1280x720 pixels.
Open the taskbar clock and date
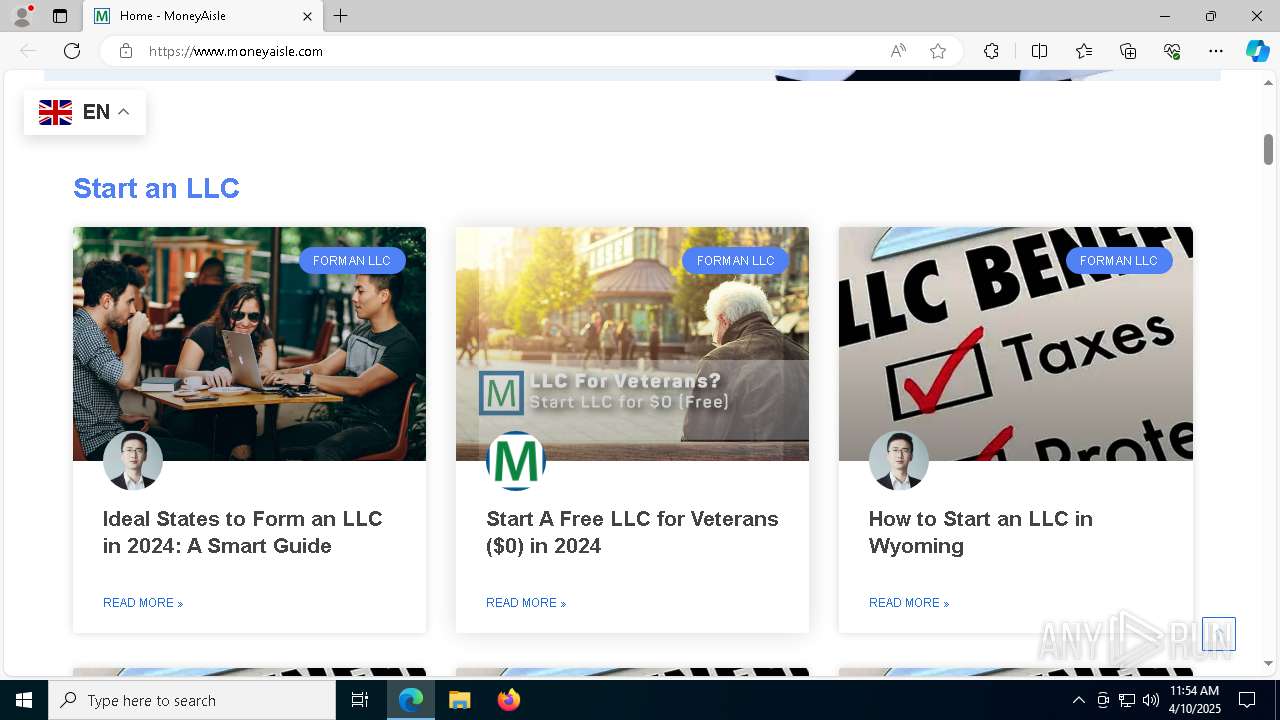coord(1195,700)
